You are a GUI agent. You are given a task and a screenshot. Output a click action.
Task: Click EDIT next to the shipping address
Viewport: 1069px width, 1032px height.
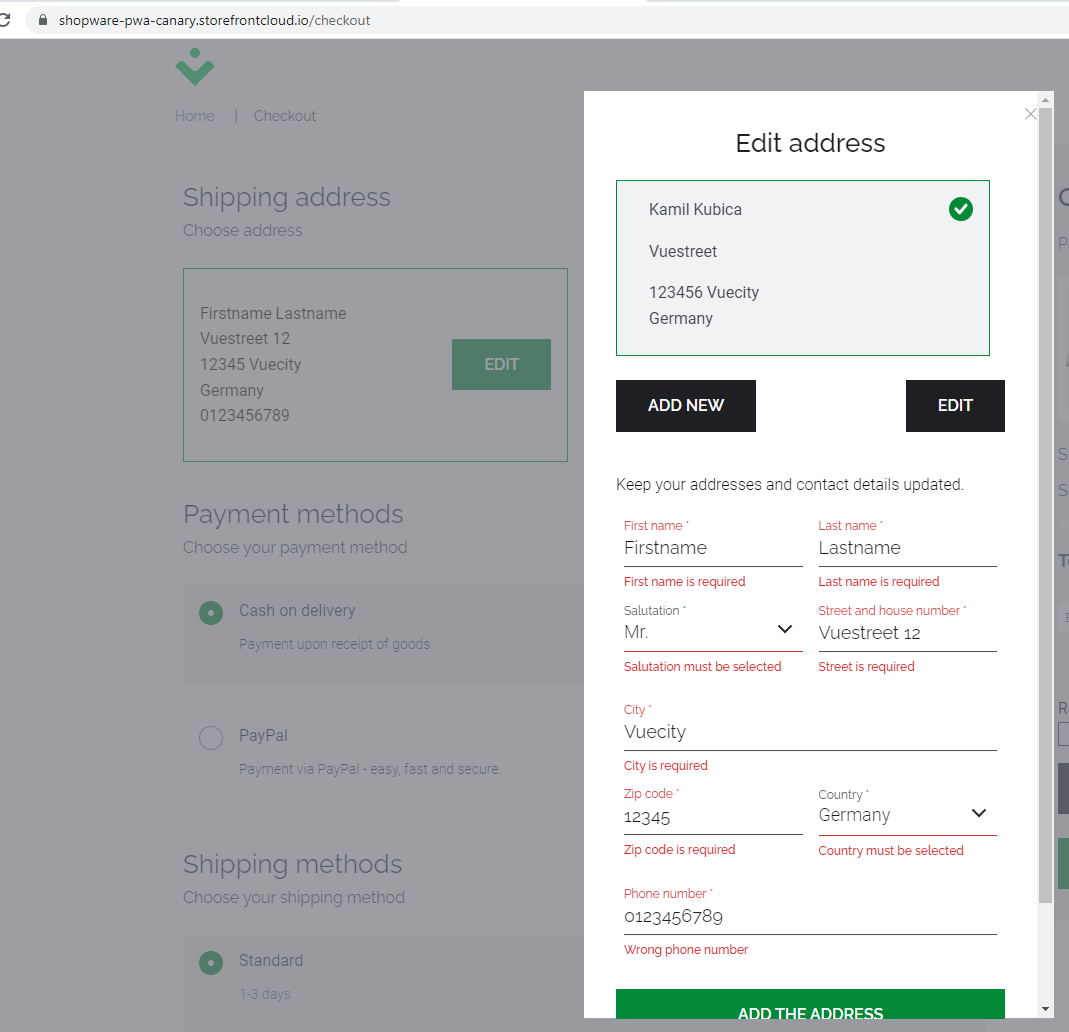tap(501, 364)
